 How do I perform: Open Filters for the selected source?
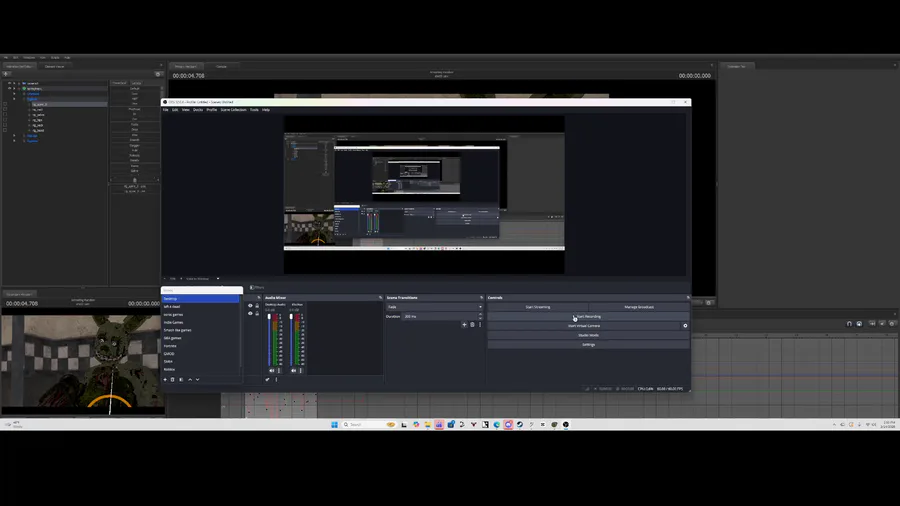point(257,287)
